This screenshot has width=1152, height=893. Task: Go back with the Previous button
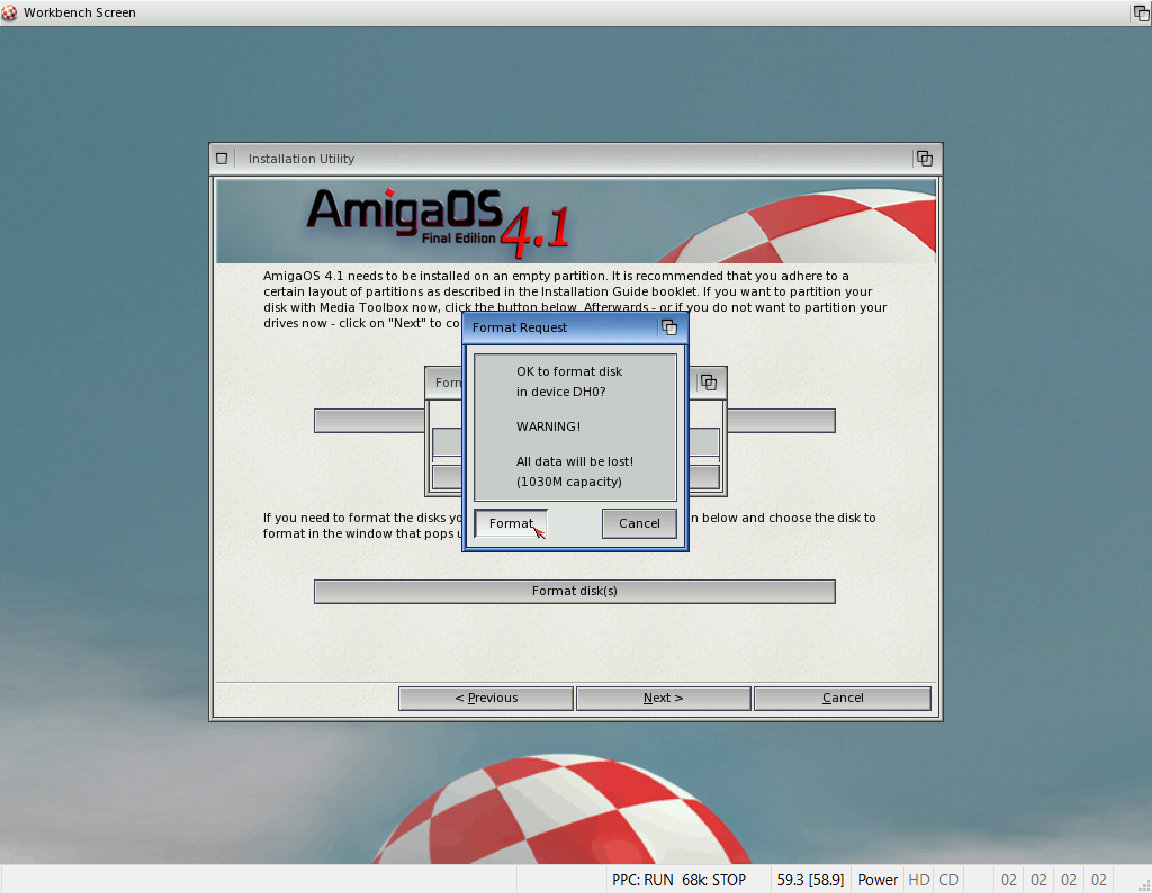(x=486, y=698)
